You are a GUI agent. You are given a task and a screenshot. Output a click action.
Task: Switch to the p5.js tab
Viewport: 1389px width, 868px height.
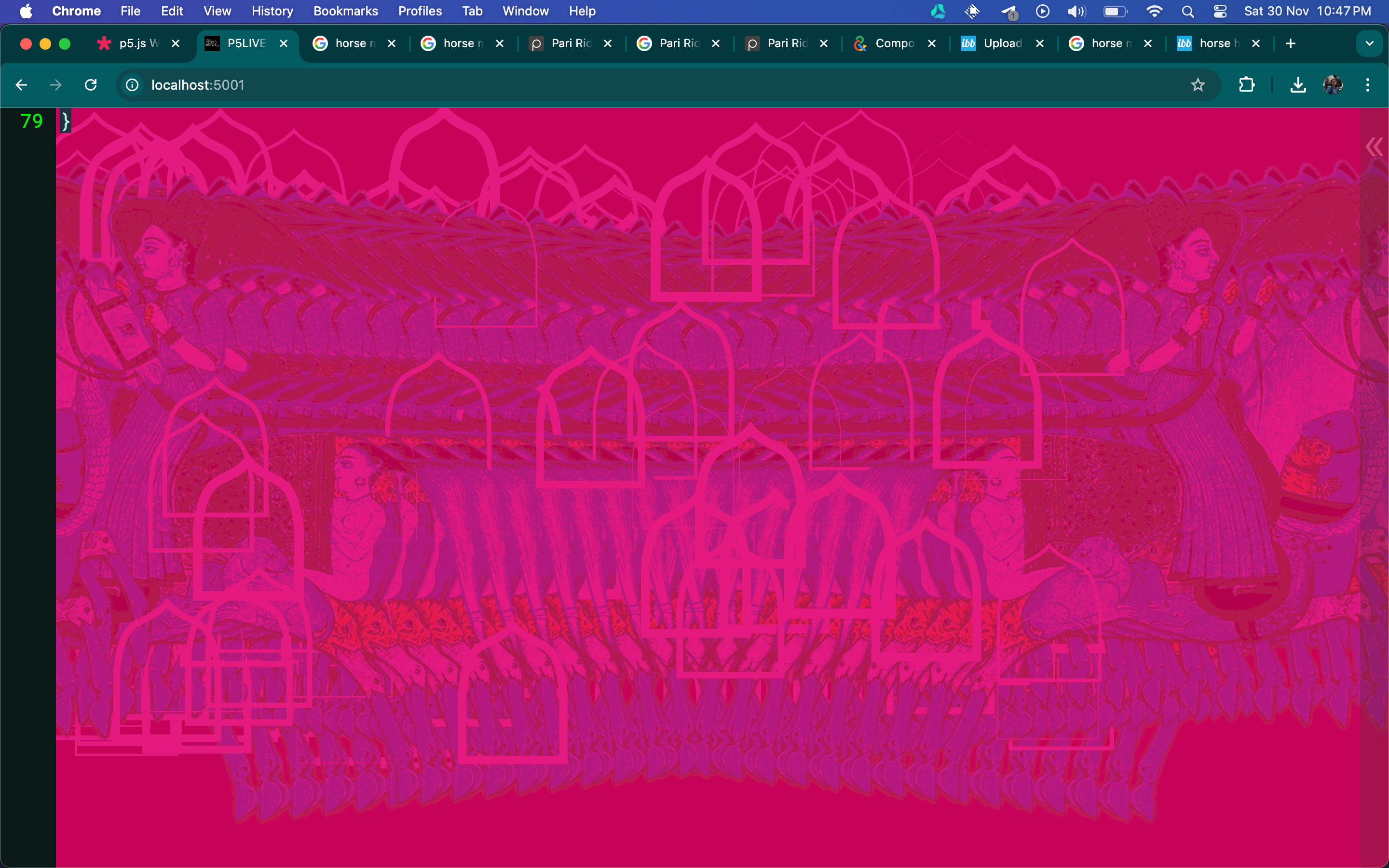[137, 43]
